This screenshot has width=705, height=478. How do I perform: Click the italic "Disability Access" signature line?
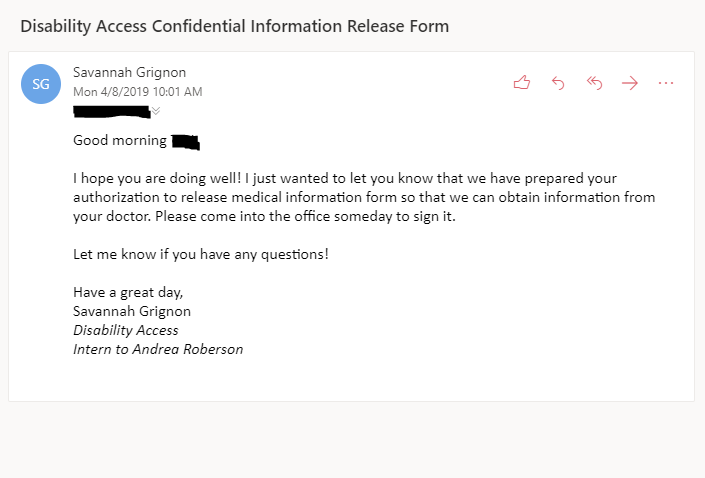coord(126,330)
